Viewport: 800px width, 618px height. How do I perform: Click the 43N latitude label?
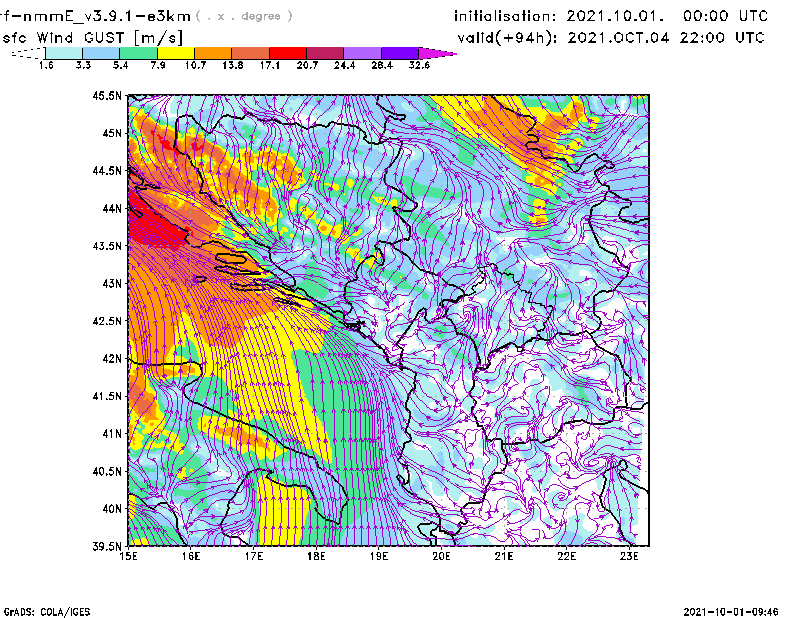click(x=112, y=283)
